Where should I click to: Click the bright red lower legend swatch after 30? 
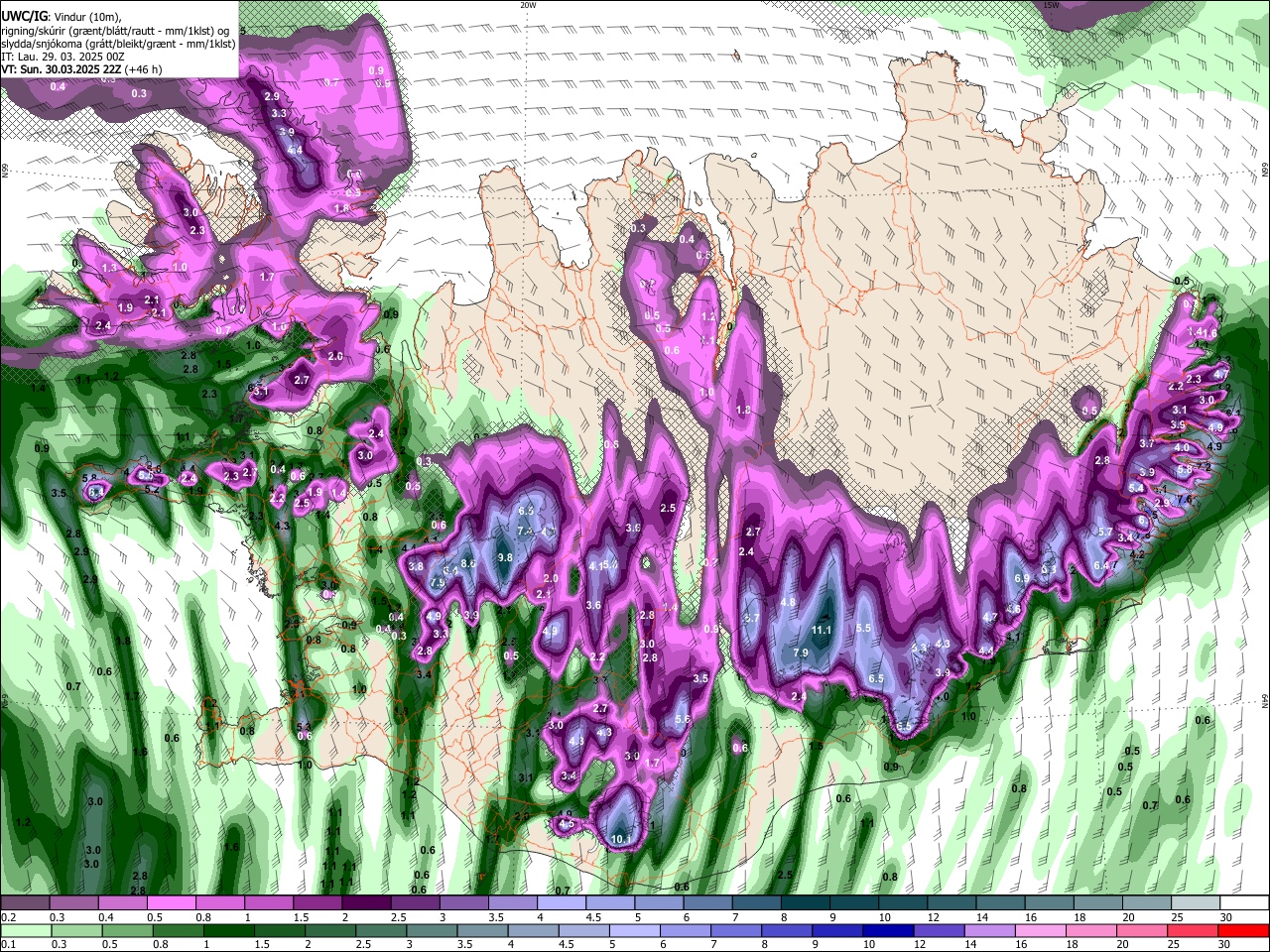pos(1244,930)
